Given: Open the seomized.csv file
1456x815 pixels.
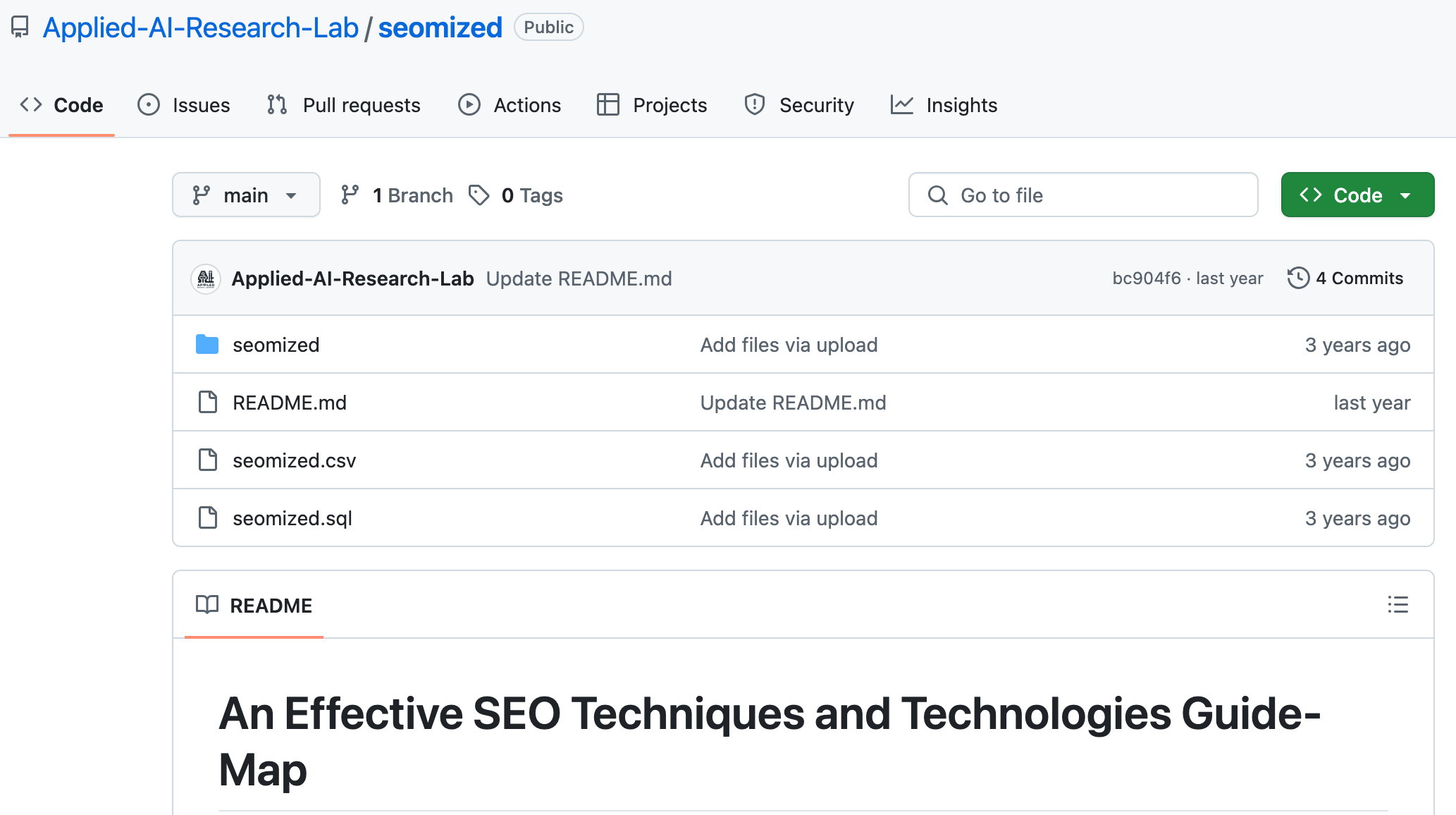Looking at the screenshot, I should click(x=295, y=460).
